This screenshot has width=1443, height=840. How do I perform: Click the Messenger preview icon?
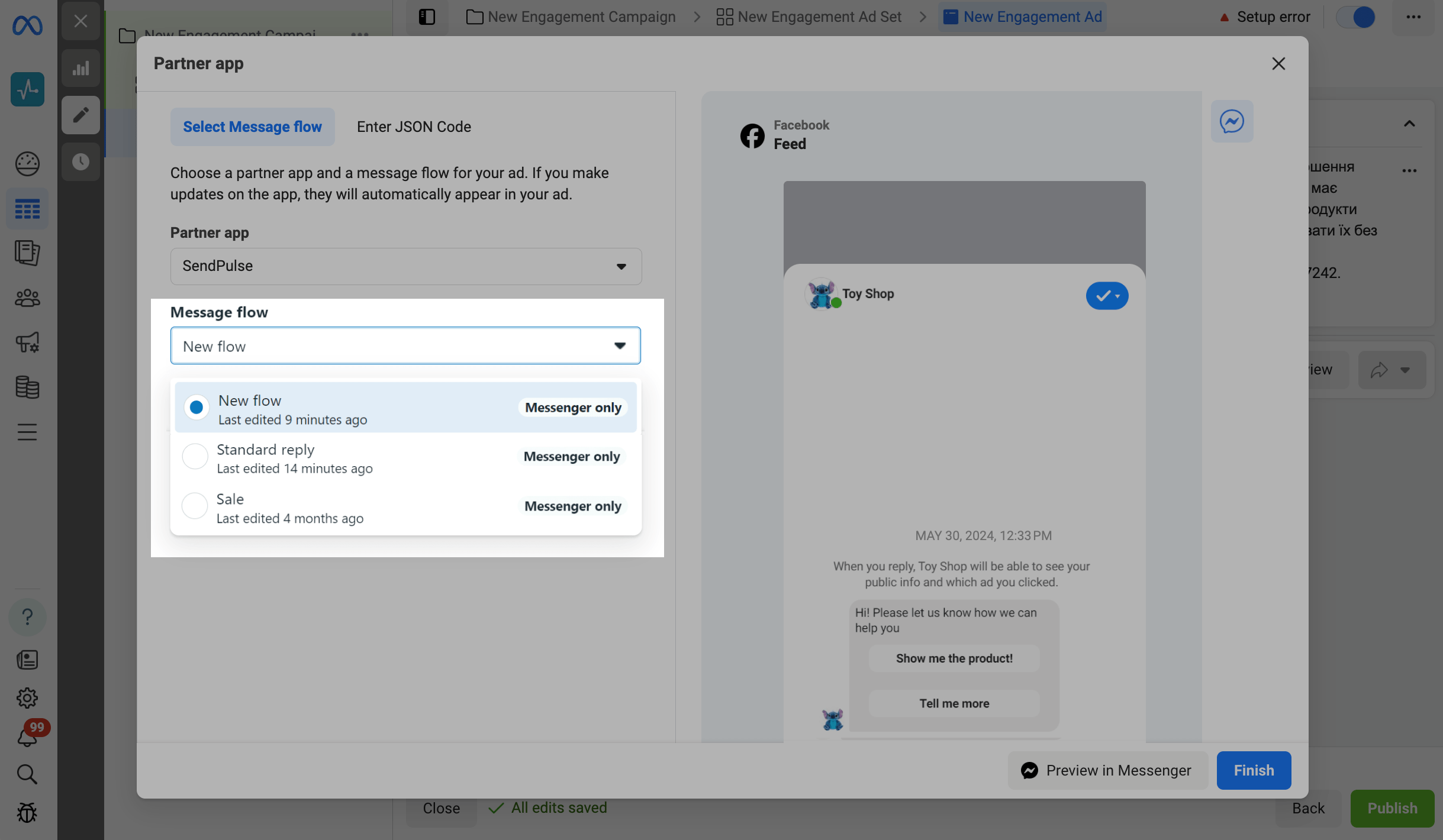pyautogui.click(x=1232, y=121)
